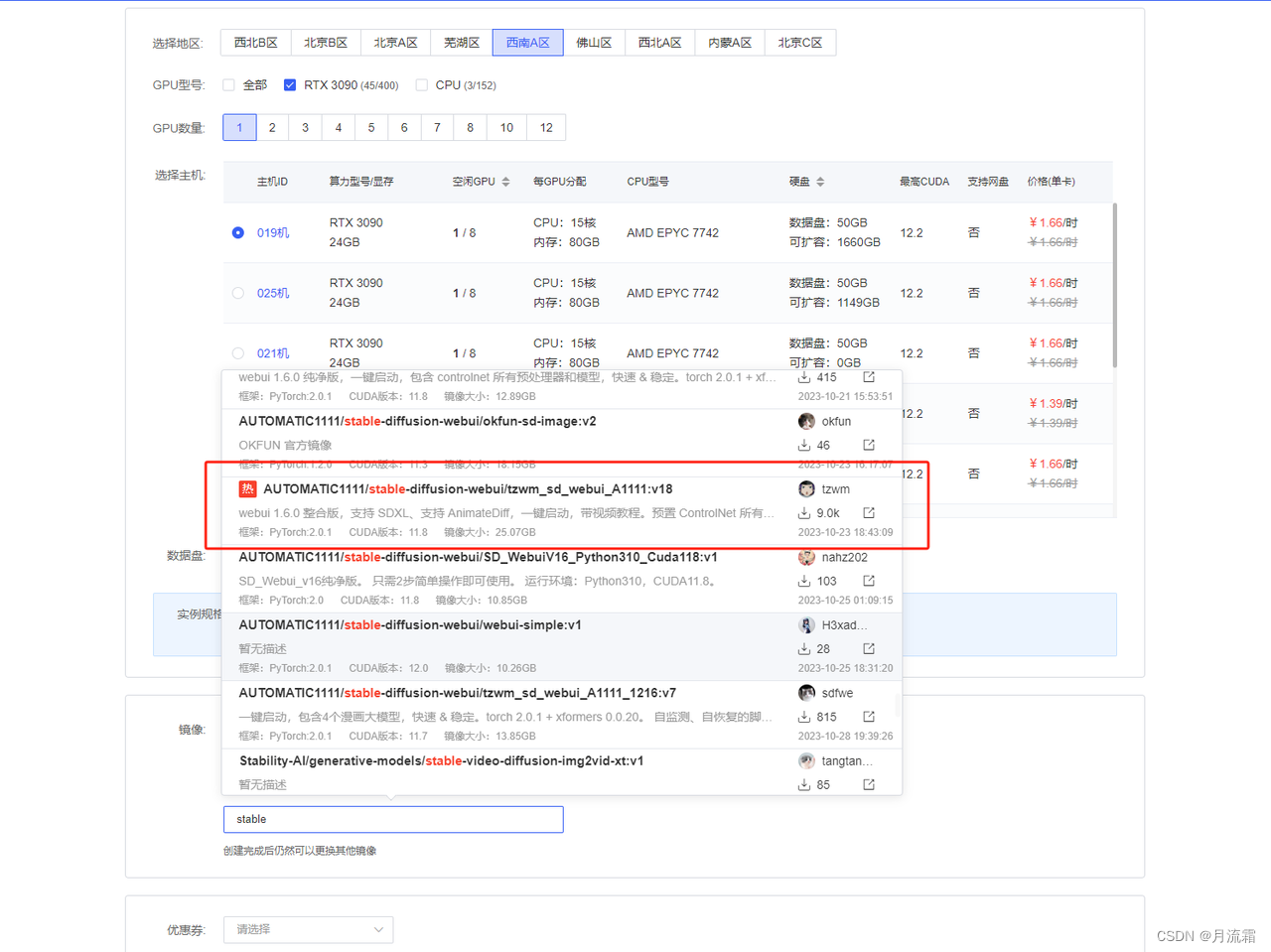
Task: Click tangtan author avatar
Action: point(806,761)
